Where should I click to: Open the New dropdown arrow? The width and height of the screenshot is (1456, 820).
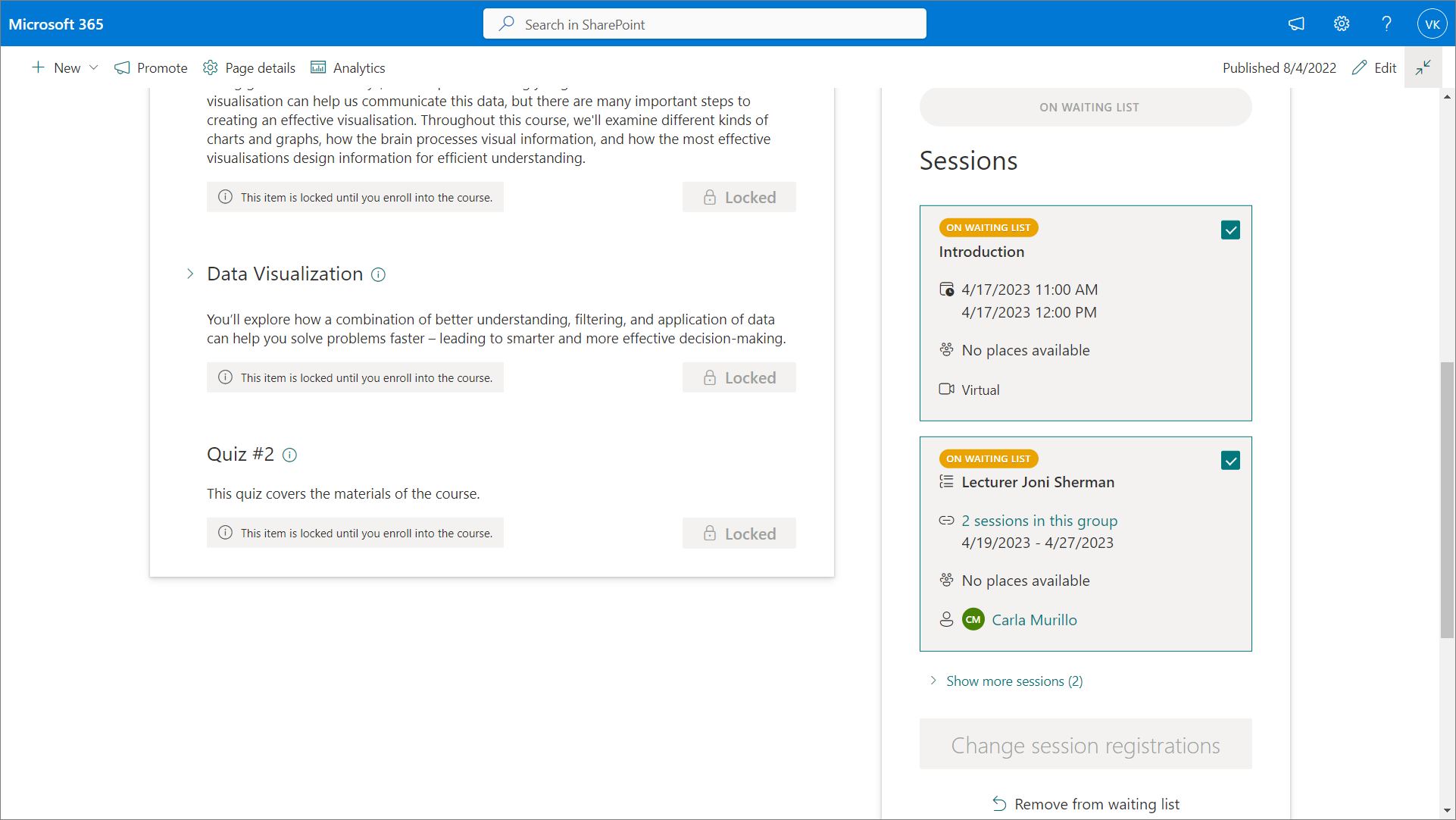pos(94,67)
